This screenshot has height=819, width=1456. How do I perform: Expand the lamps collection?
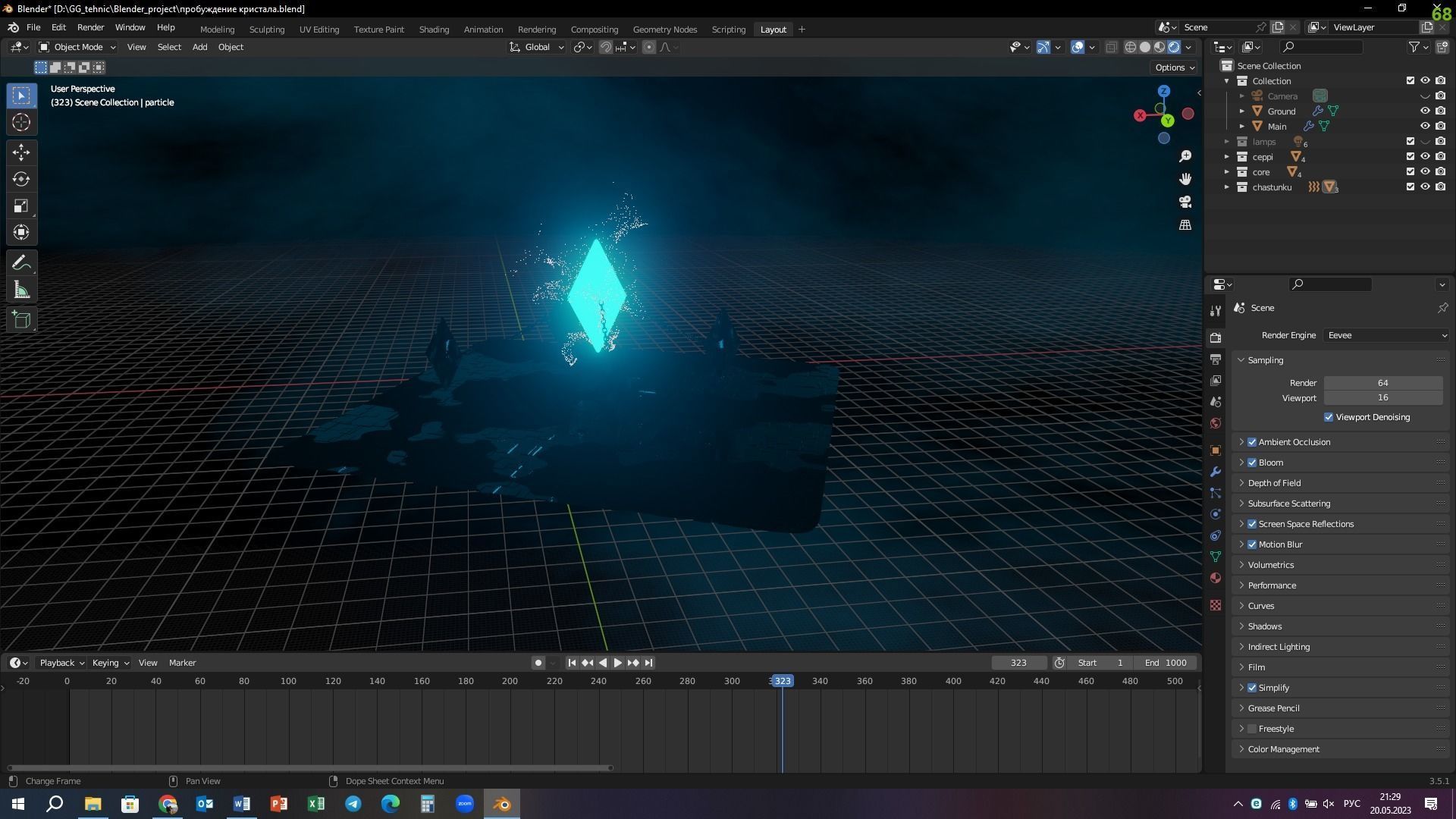tap(1227, 142)
